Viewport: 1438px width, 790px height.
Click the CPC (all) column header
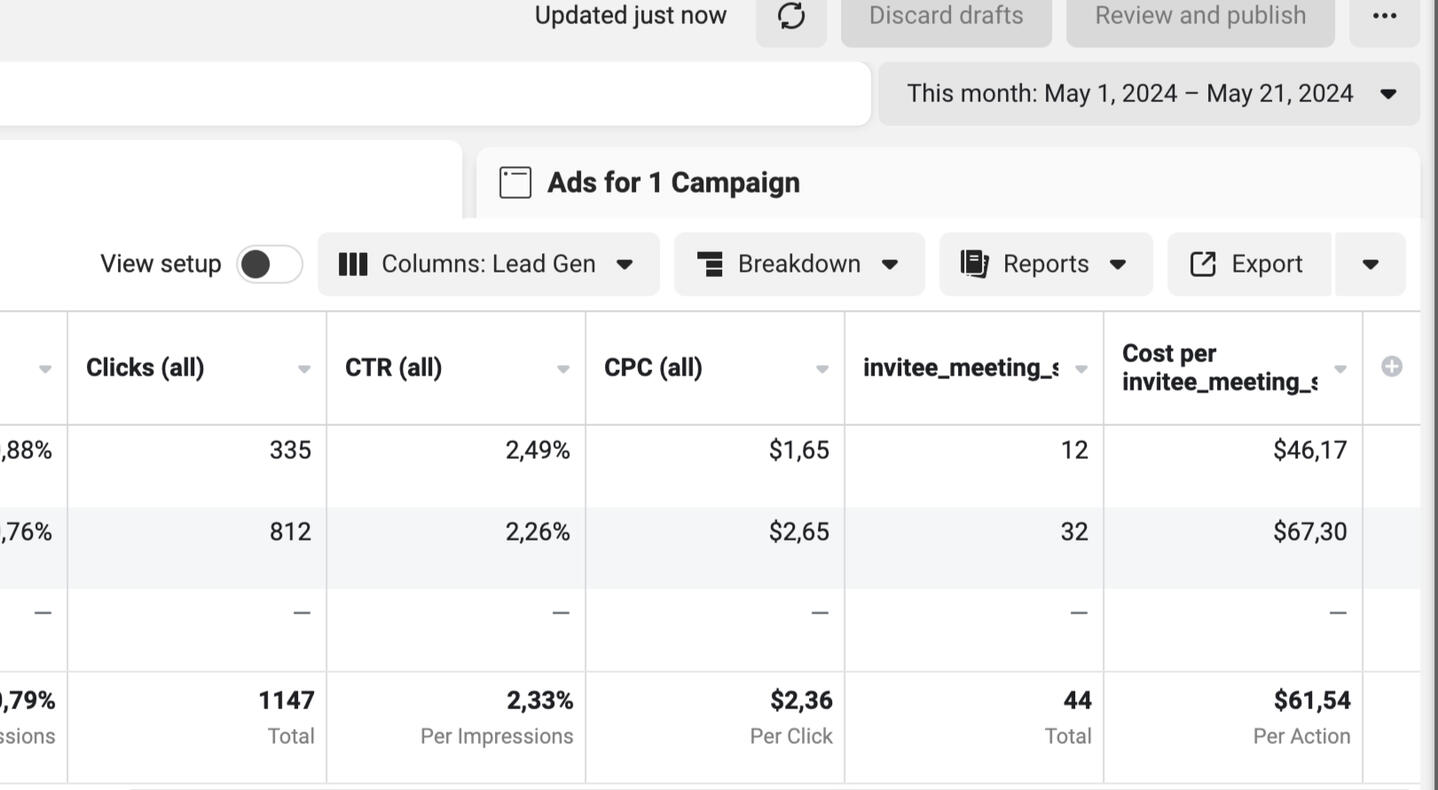click(653, 368)
